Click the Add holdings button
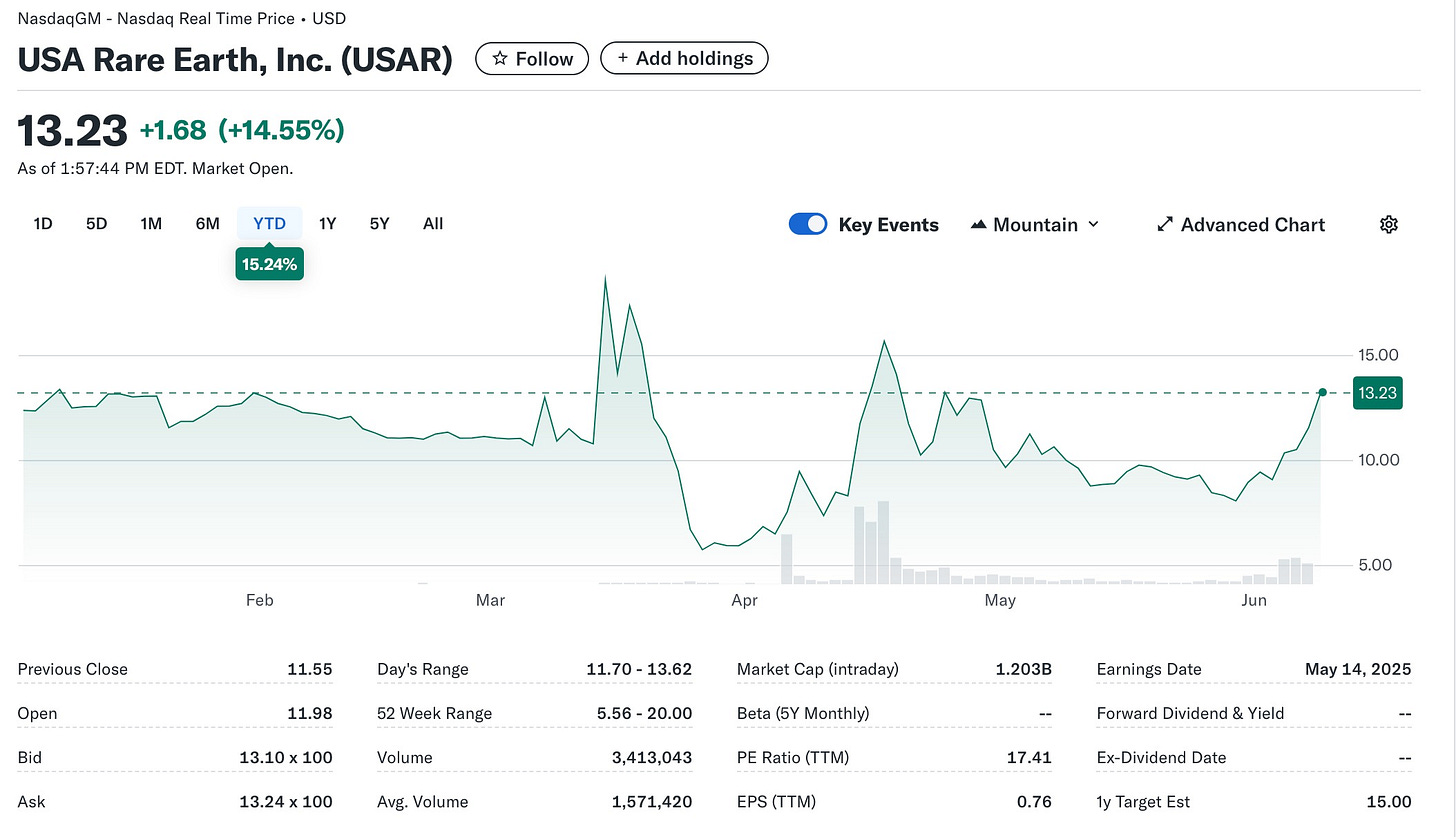1456x837 pixels. [x=684, y=59]
